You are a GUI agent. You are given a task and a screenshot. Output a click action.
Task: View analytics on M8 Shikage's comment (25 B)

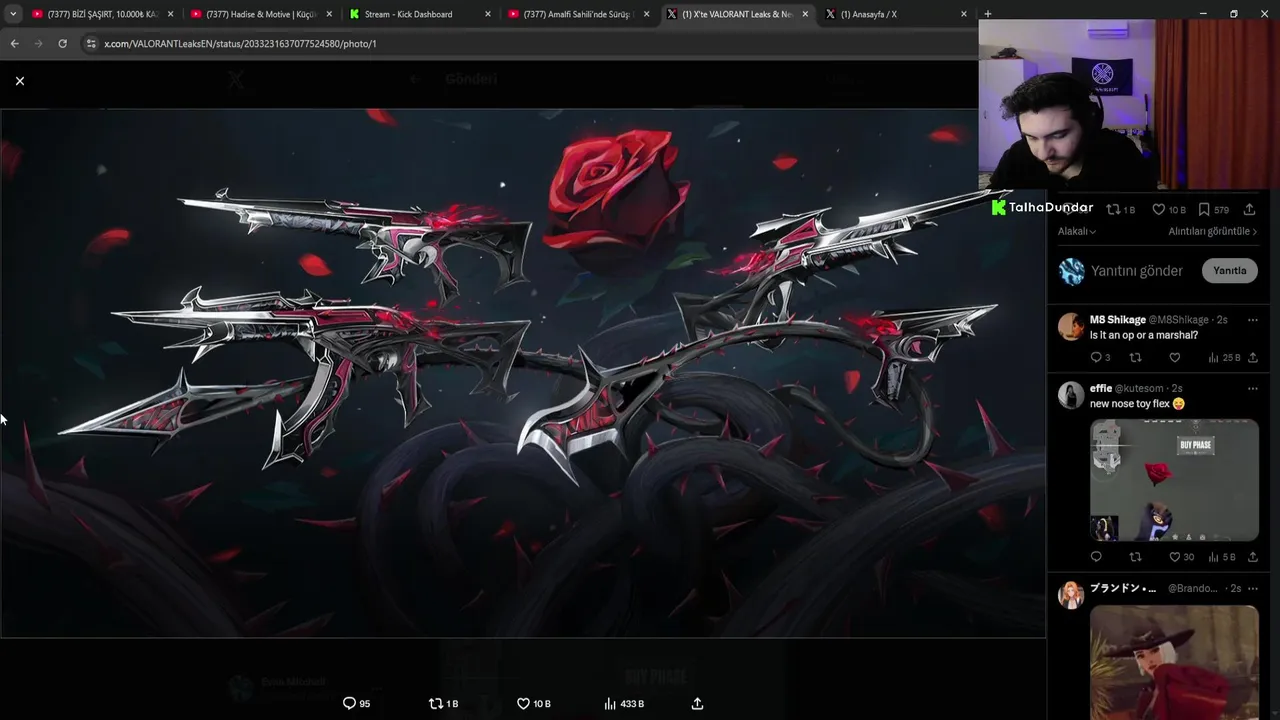coord(1224,357)
